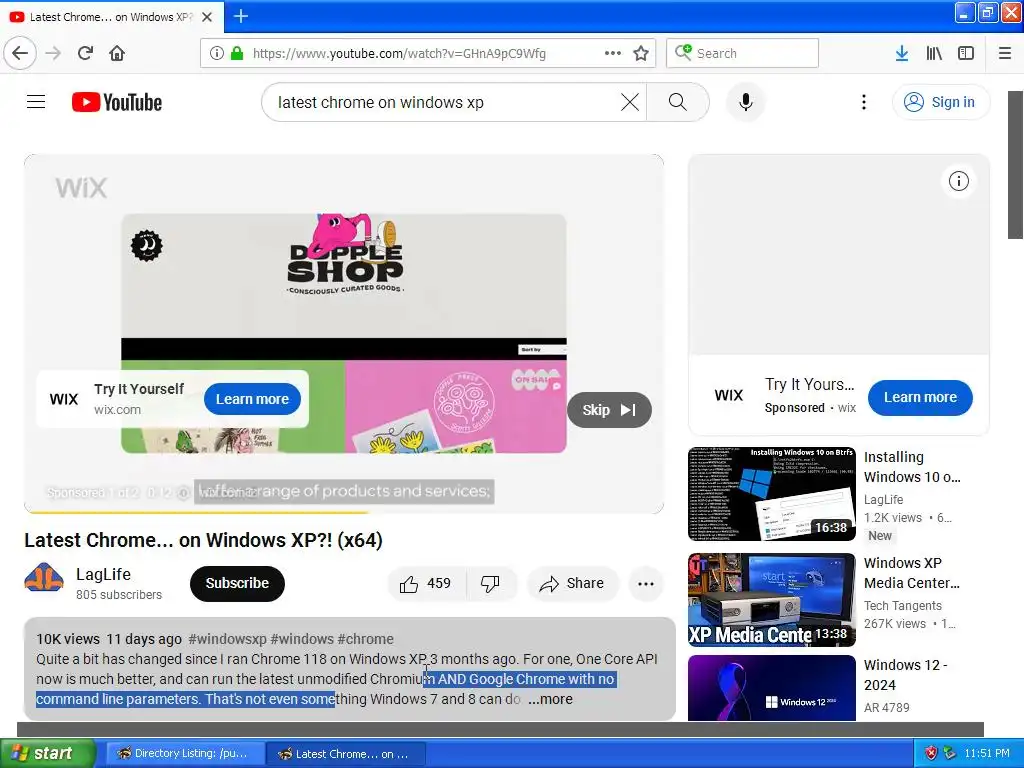Image resolution: width=1024 pixels, height=768 pixels.
Task: Close the YouTube browser tab
Action: coord(207,17)
